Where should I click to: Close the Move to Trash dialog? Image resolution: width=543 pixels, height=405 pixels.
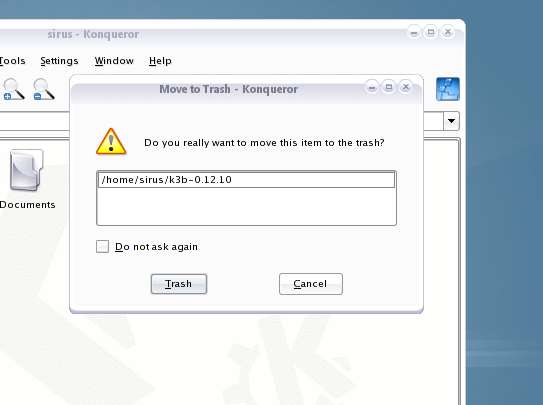click(x=406, y=87)
